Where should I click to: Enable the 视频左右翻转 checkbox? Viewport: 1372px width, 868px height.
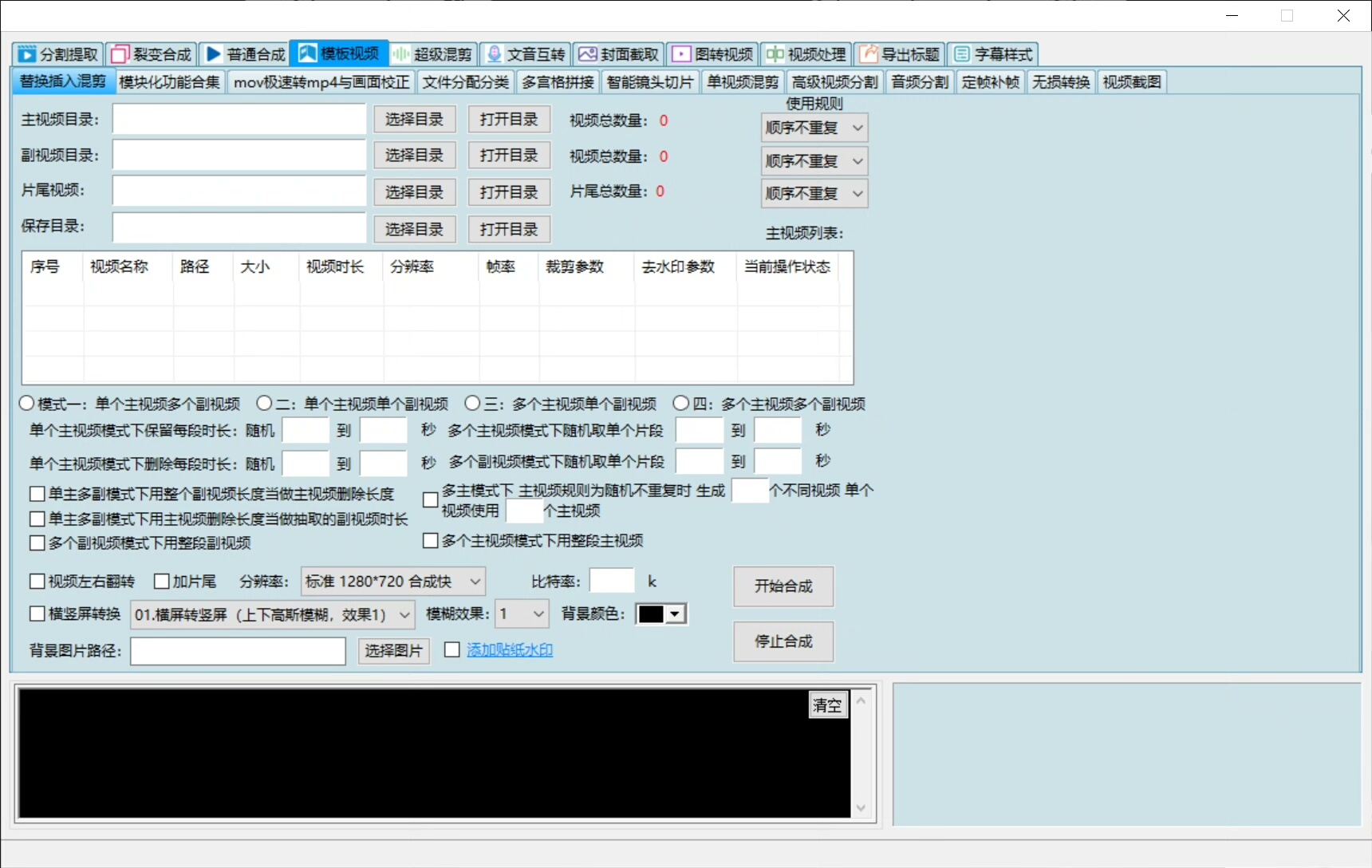click(x=37, y=582)
